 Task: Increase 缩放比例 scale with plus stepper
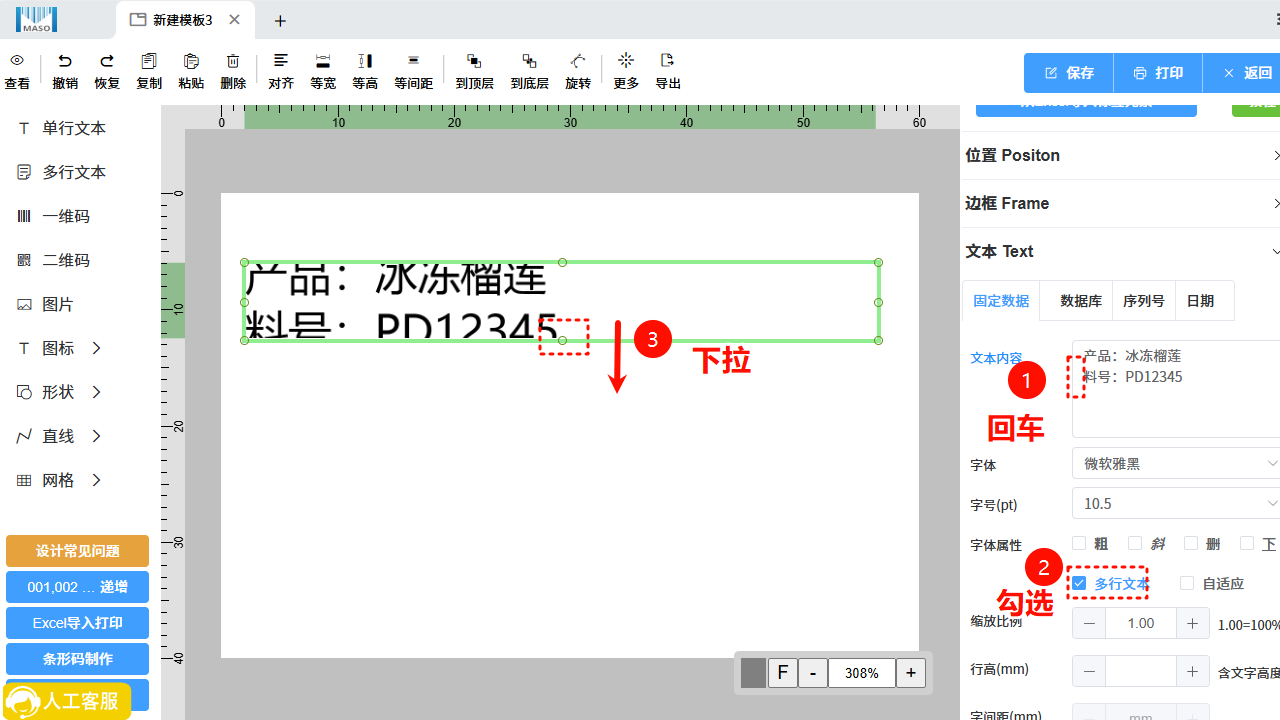click(x=1192, y=623)
